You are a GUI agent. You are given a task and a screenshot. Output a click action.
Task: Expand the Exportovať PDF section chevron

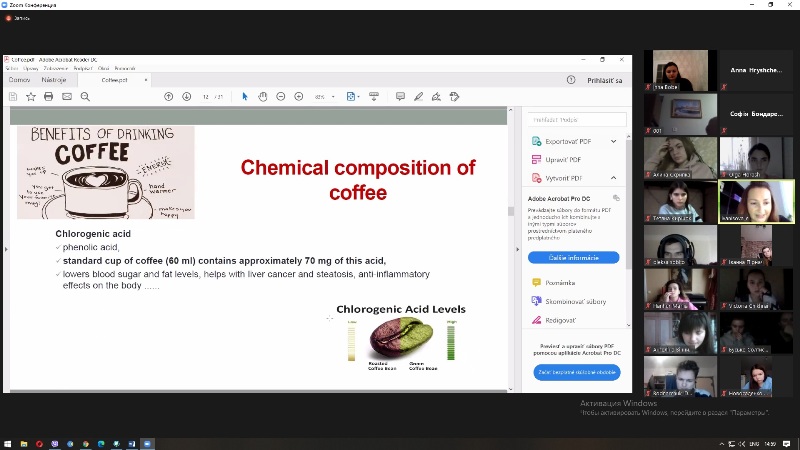[613, 141]
